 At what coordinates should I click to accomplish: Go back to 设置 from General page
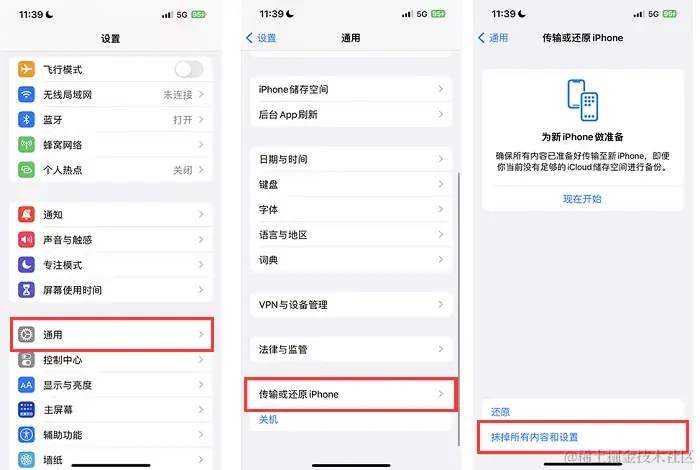point(262,38)
